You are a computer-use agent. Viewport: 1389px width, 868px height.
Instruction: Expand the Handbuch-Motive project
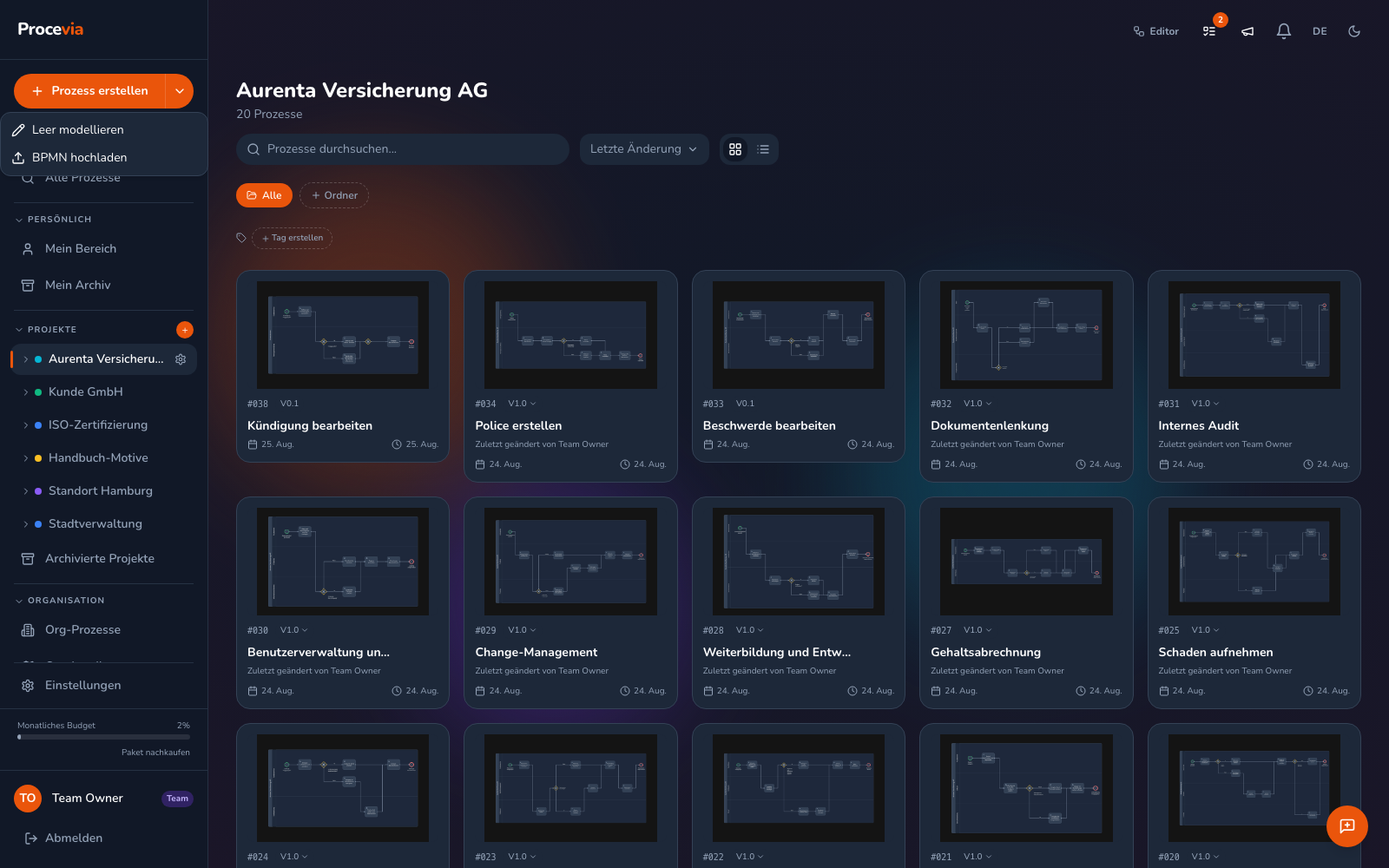coord(25,458)
